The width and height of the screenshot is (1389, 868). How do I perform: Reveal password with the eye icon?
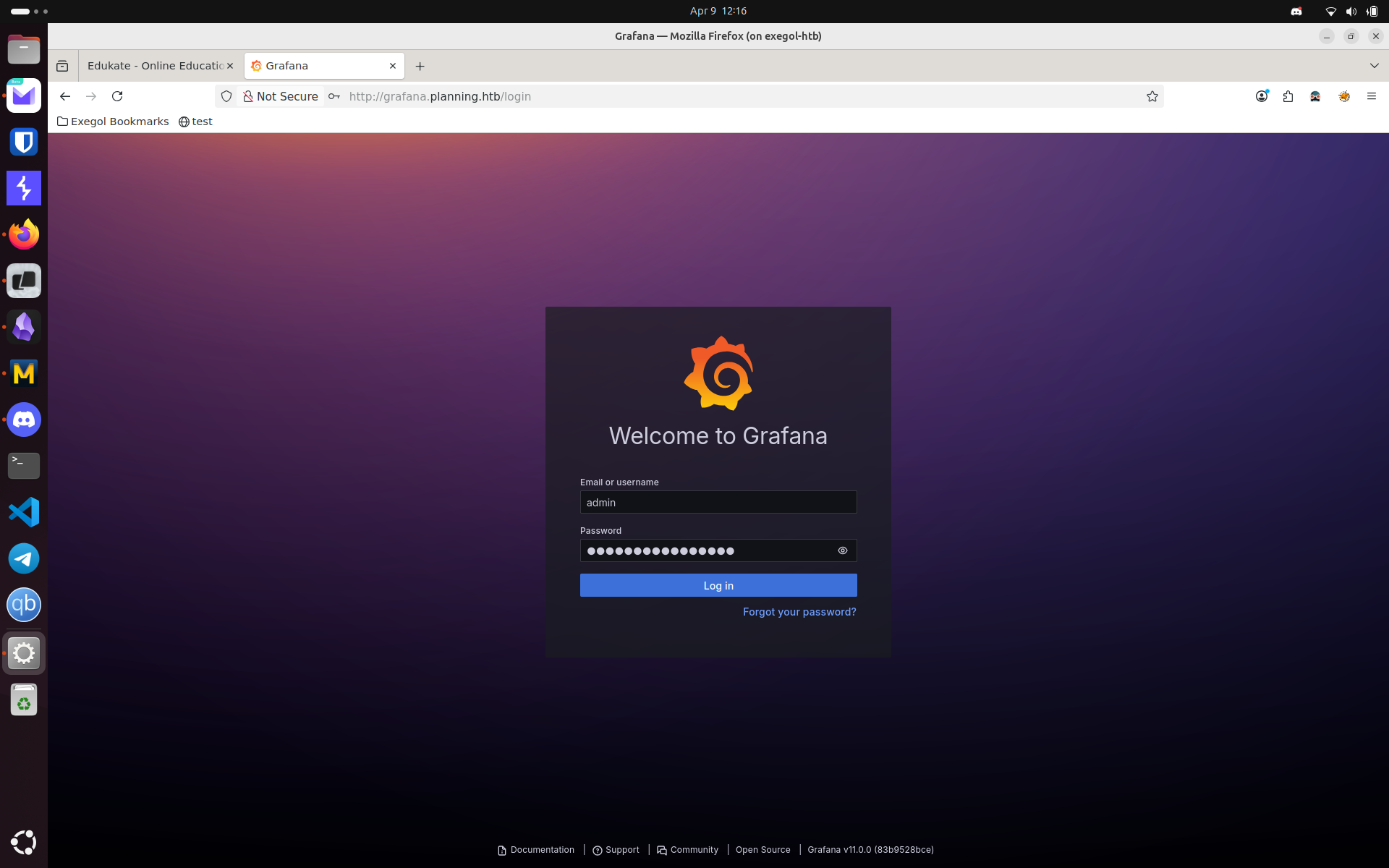point(842,550)
